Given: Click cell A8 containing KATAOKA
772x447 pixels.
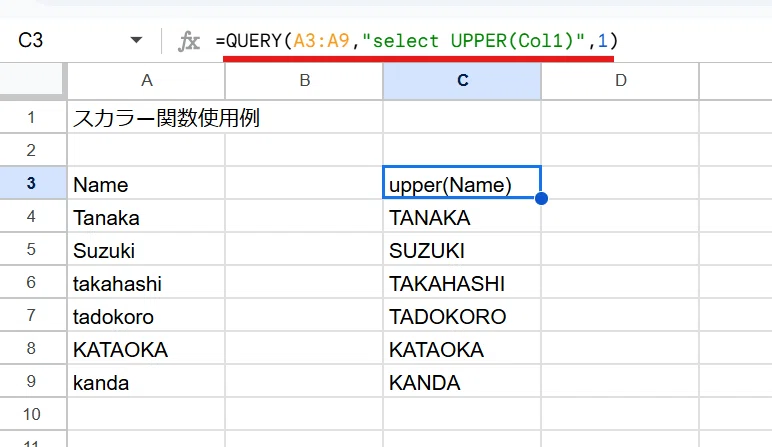Looking at the screenshot, I should coord(146,348).
